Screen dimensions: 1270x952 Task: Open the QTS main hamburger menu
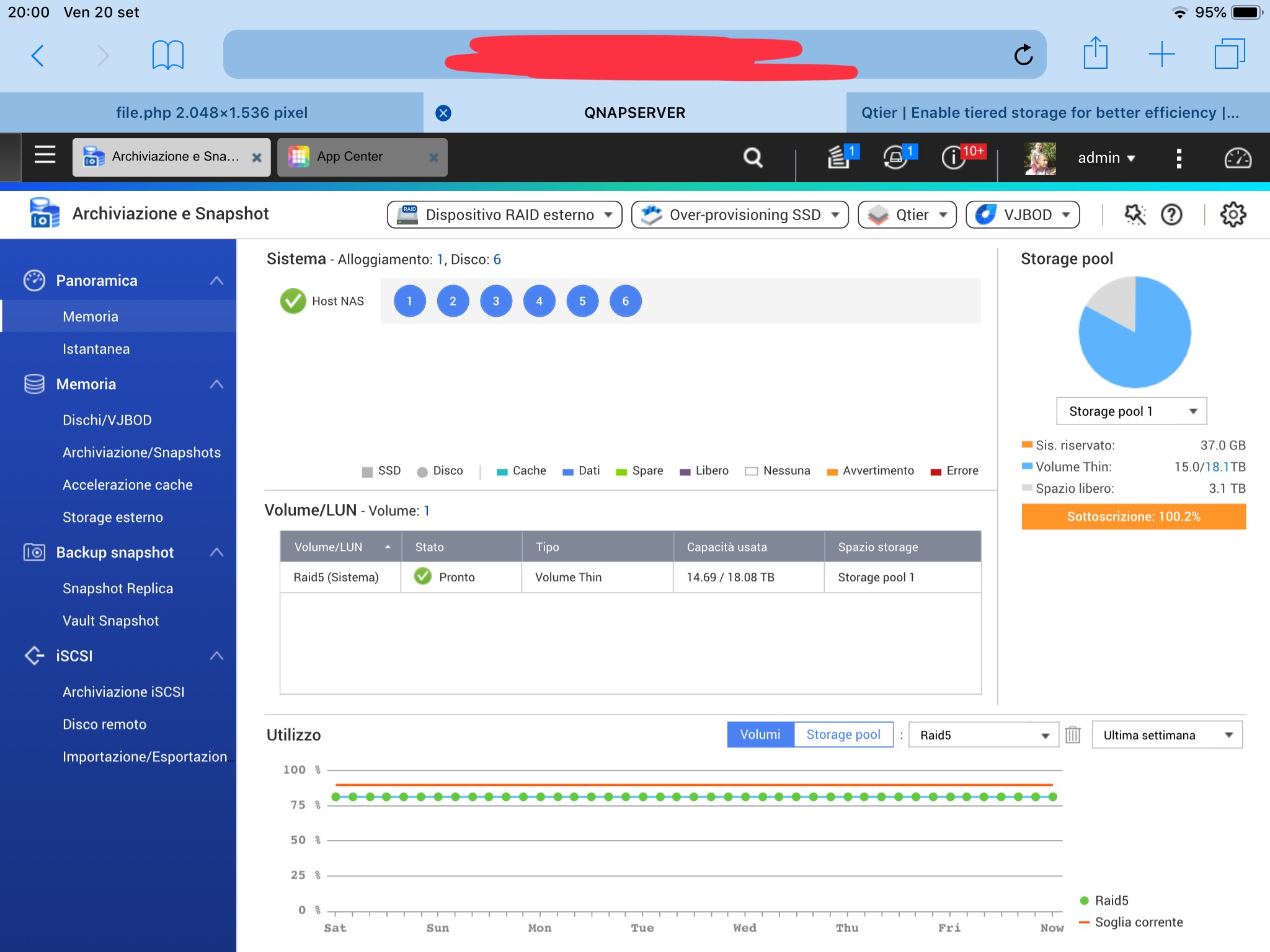45,156
